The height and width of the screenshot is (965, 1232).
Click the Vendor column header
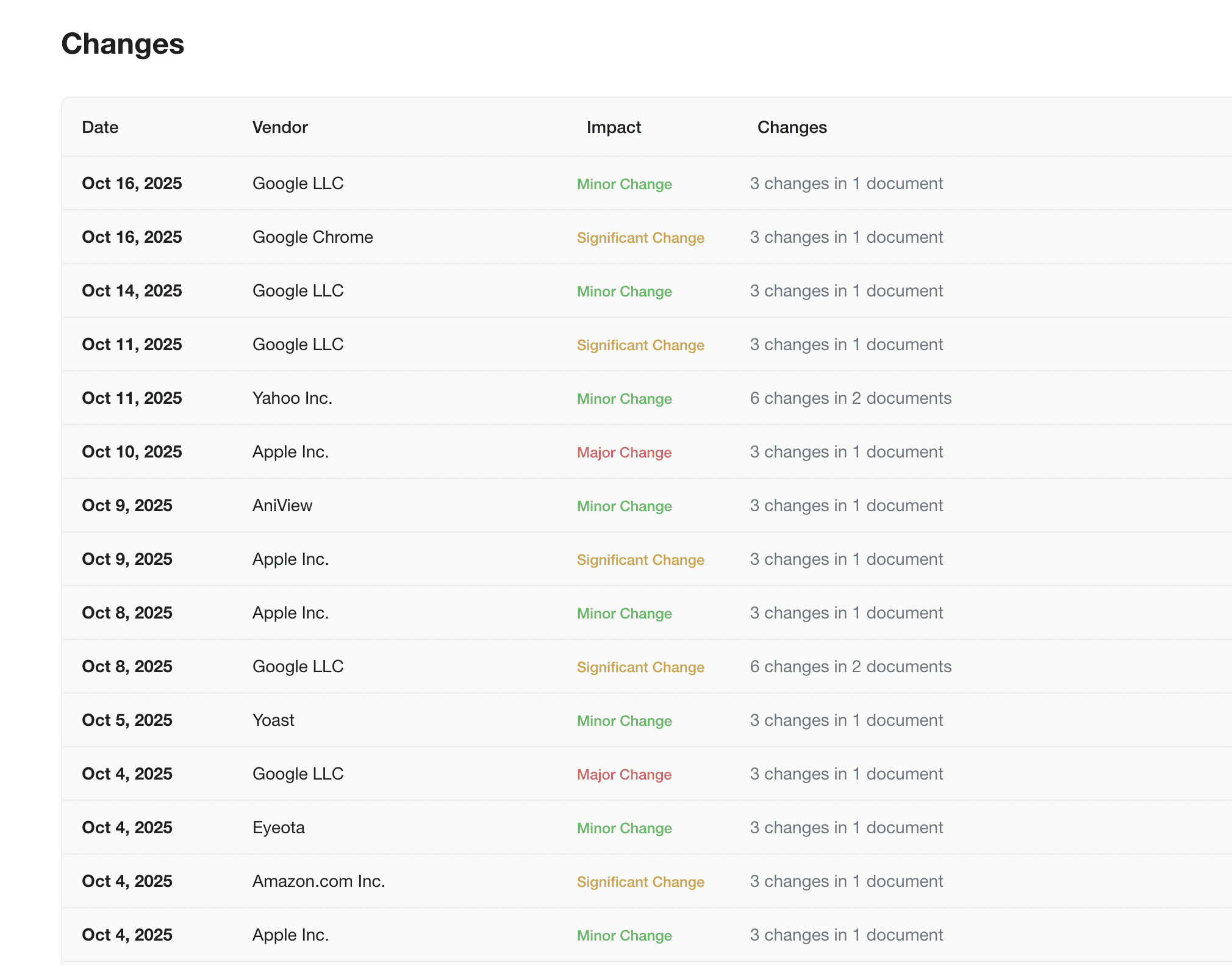coord(280,127)
